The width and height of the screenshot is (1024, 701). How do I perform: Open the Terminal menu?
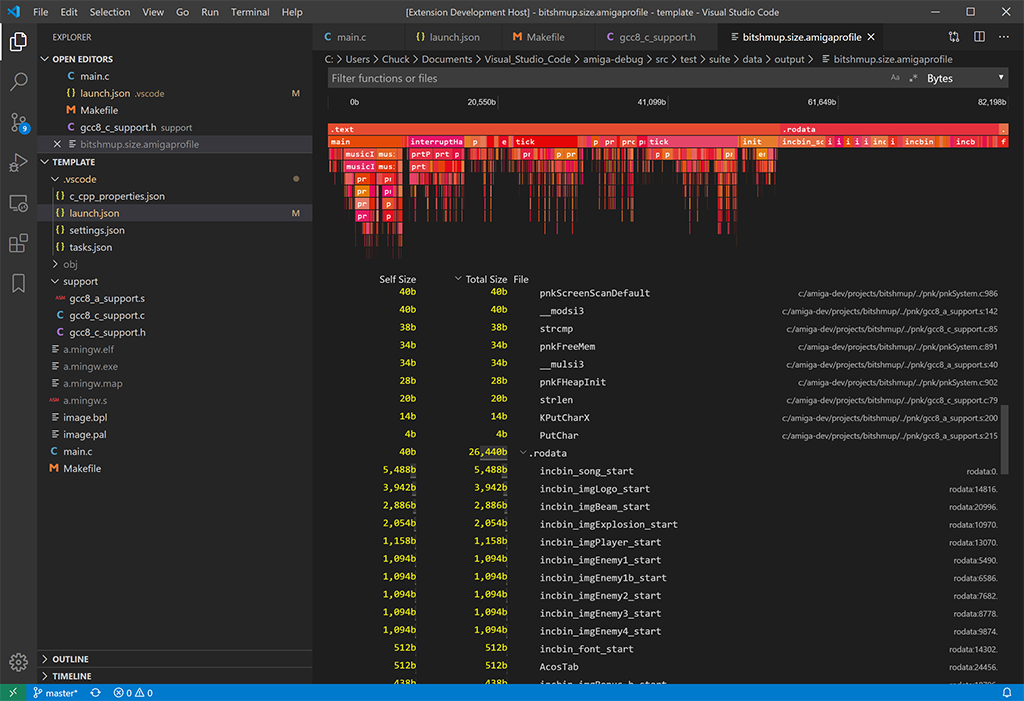tap(249, 12)
